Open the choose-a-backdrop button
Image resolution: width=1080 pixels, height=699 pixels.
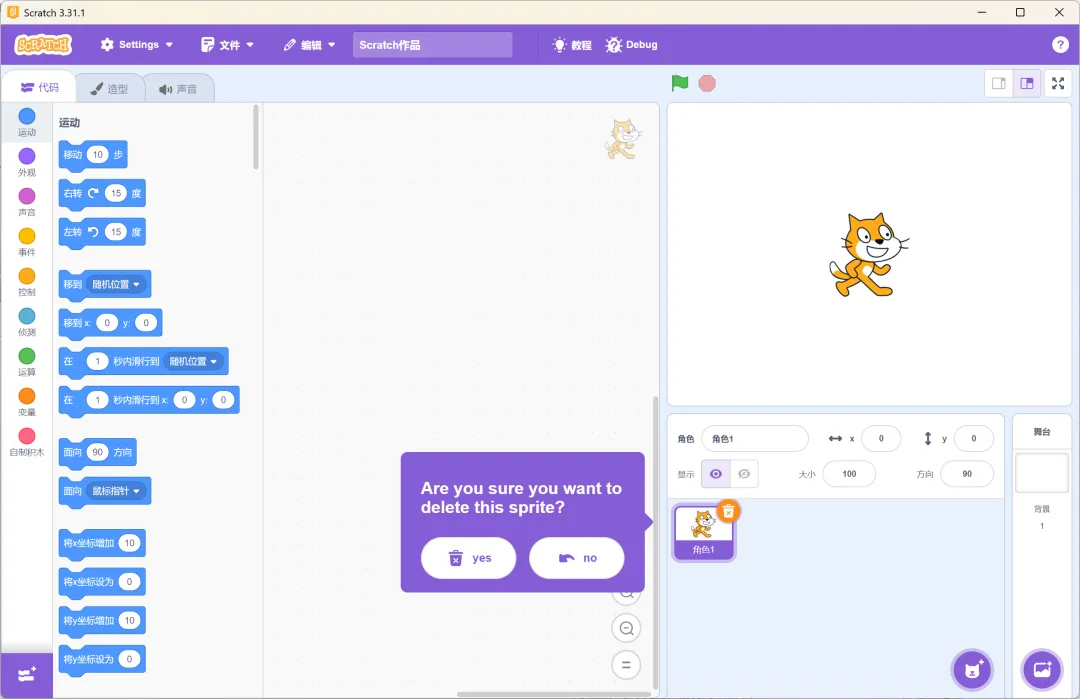(x=1042, y=669)
